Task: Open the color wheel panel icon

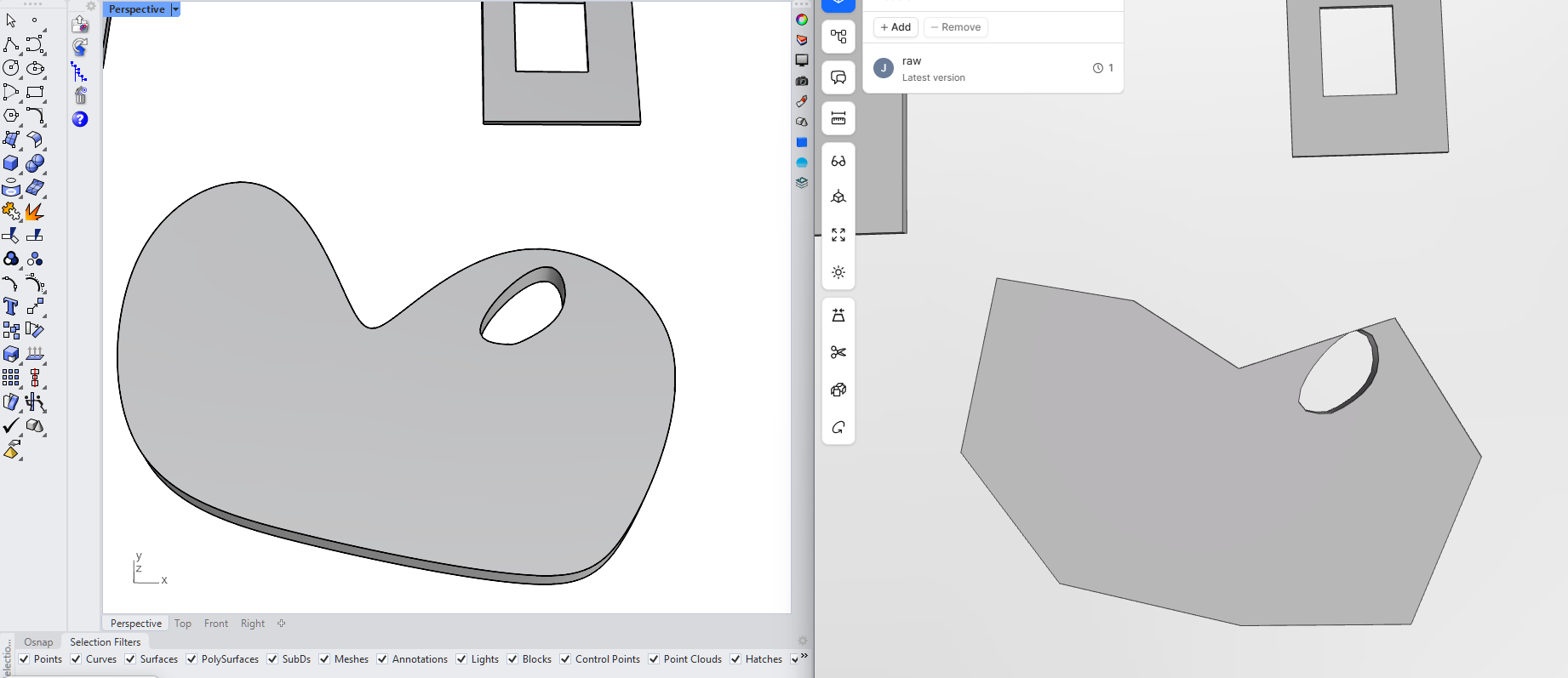Action: point(802,20)
